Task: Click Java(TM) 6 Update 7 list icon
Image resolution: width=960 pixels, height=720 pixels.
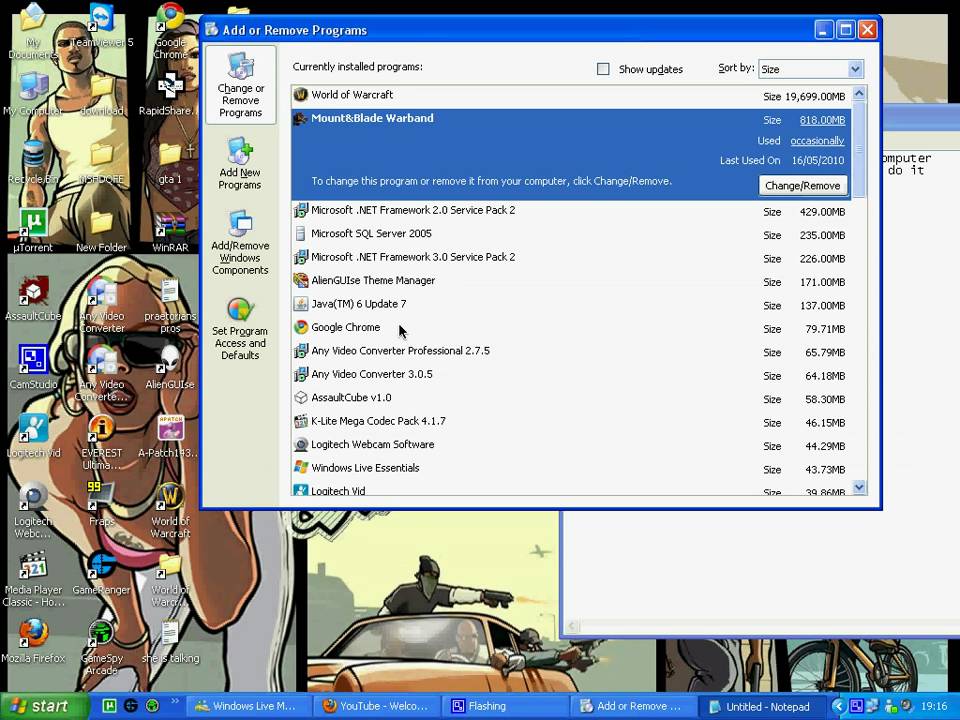Action: pos(301,304)
